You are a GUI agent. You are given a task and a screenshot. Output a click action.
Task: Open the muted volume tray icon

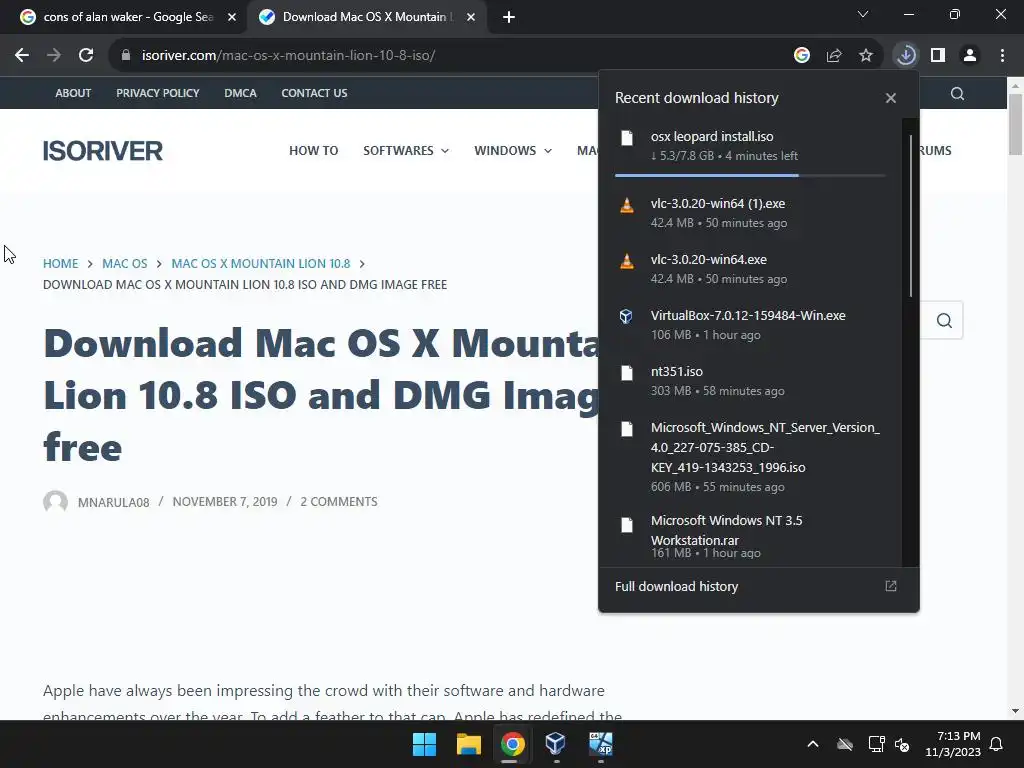point(903,744)
